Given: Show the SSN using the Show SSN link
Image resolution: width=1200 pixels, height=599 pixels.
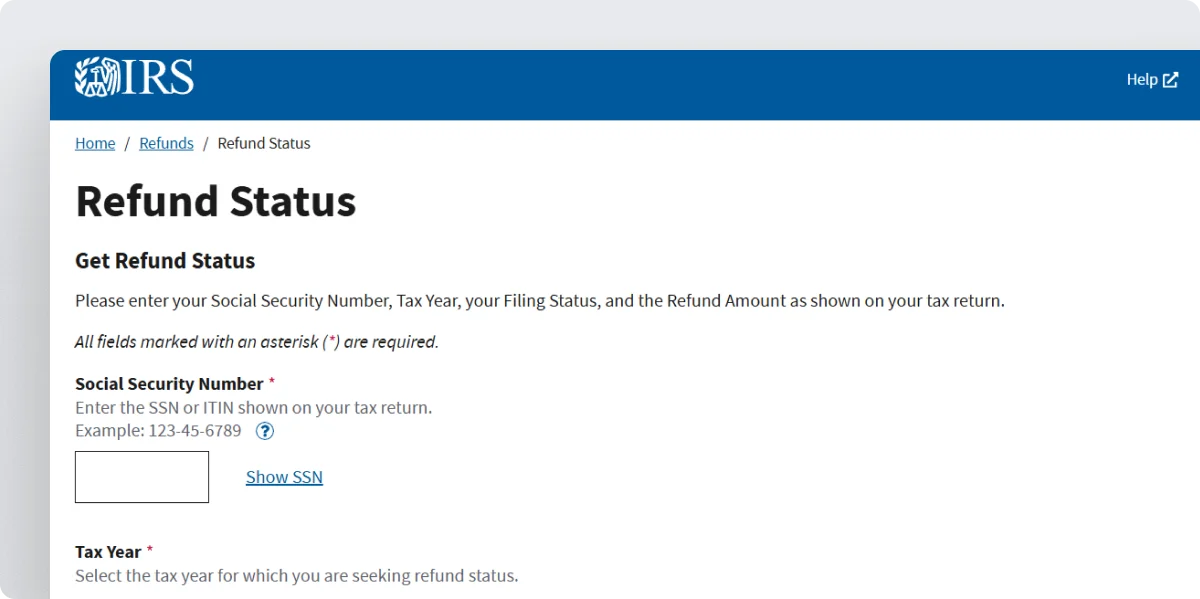Looking at the screenshot, I should click(x=284, y=477).
